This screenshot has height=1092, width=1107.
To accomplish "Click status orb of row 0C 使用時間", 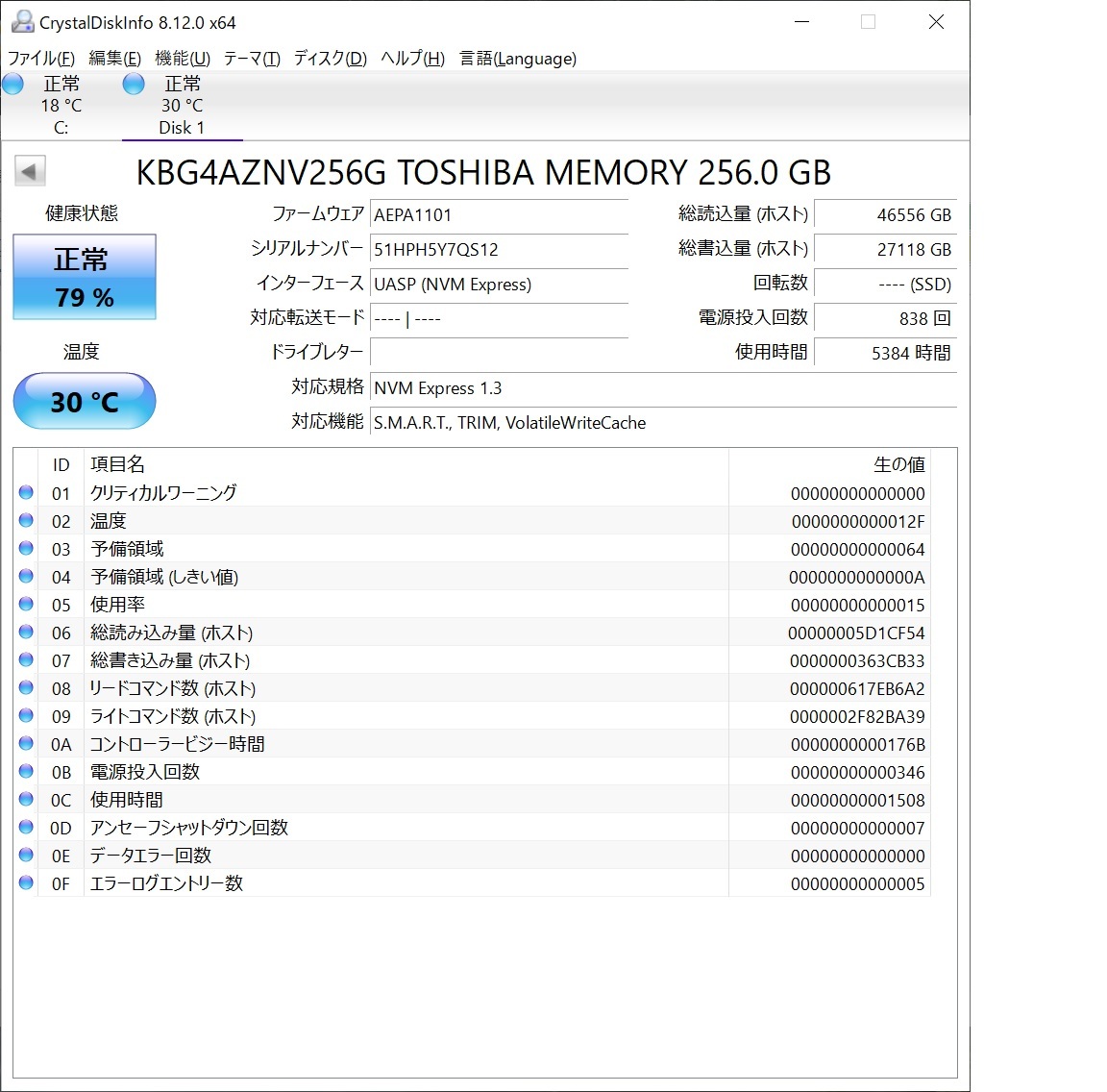I will tap(26, 799).
